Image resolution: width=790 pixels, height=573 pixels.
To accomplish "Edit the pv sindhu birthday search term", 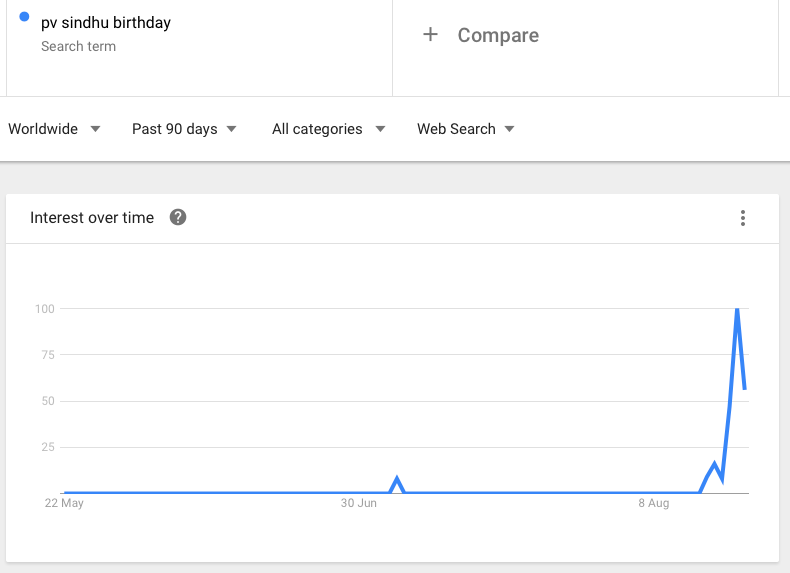I will click(106, 23).
